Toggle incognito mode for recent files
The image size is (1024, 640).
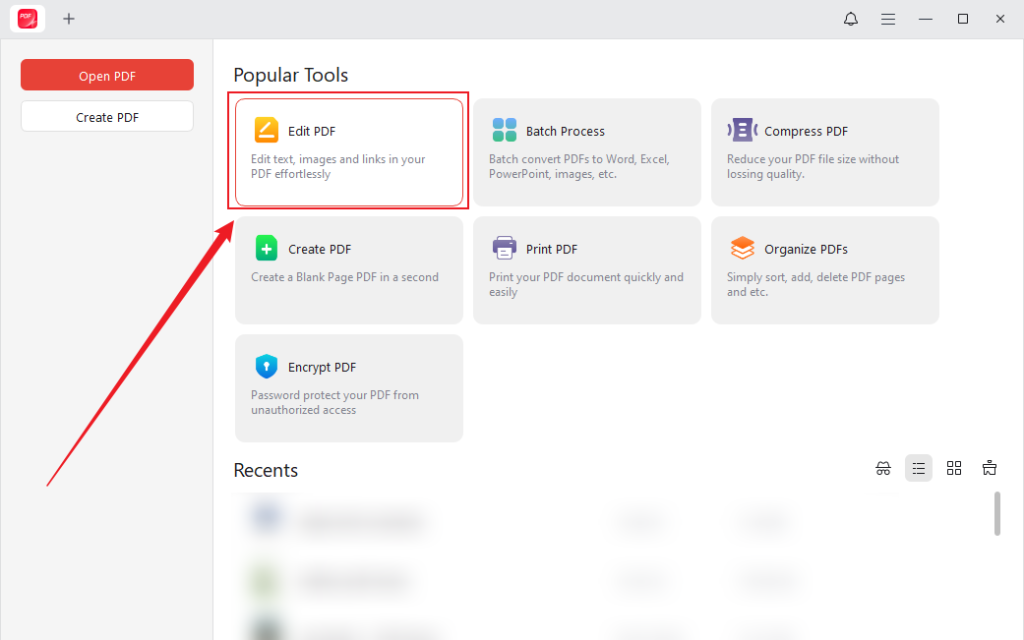click(x=883, y=468)
